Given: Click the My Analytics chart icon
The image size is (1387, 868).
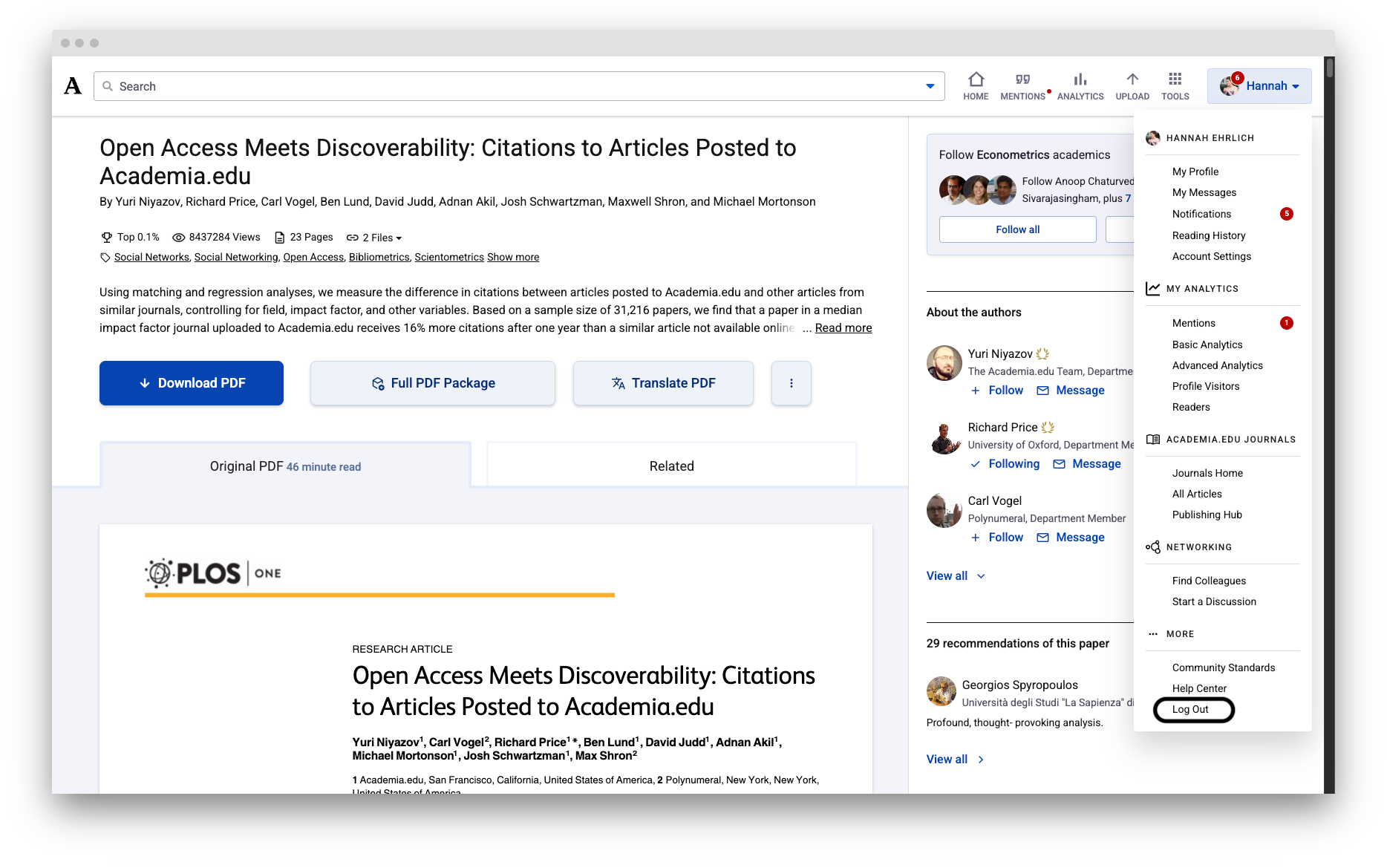Looking at the screenshot, I should [1153, 289].
